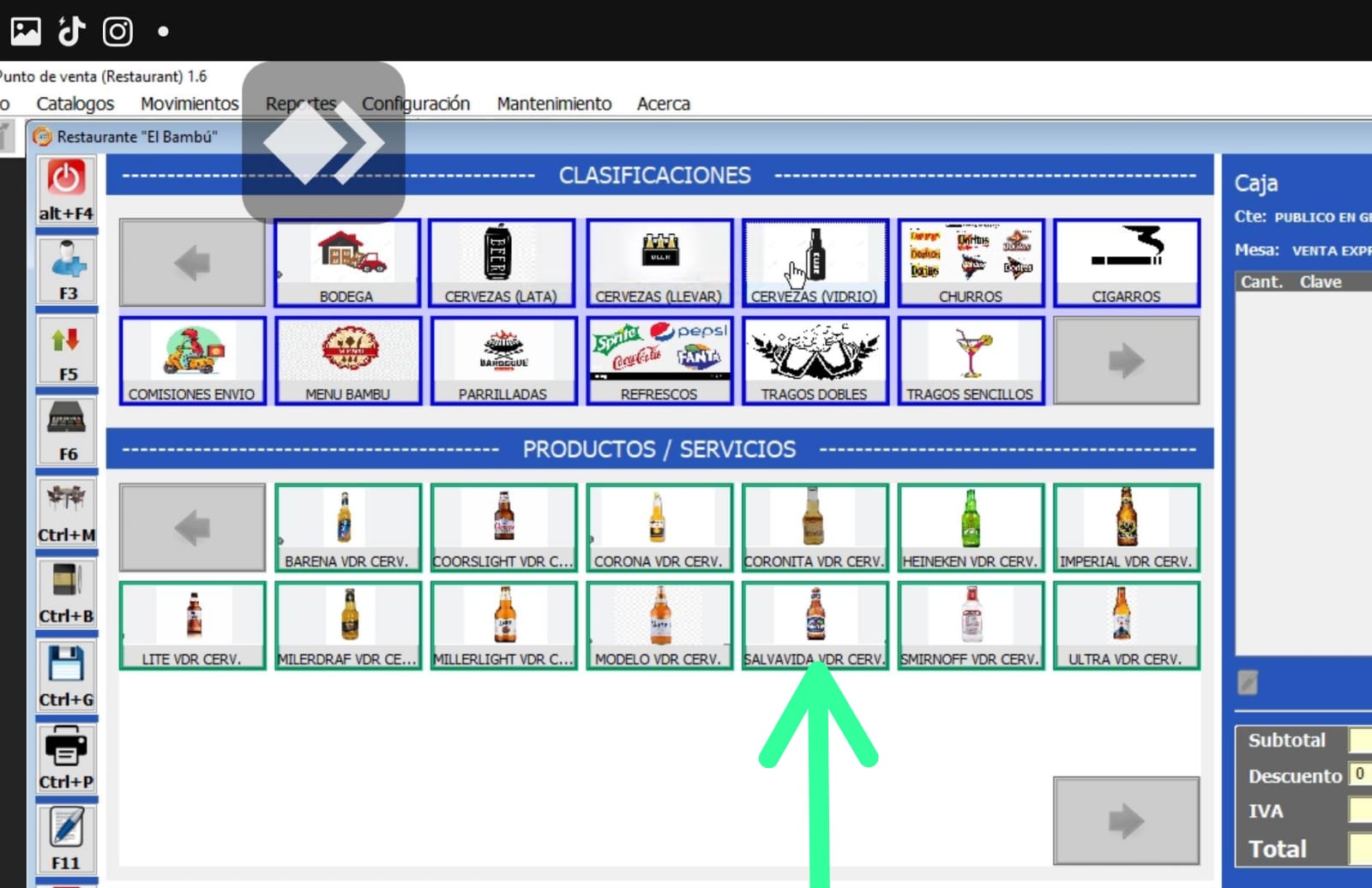The height and width of the screenshot is (888, 1372).
Task: Add MODELO VDR CERV. product
Action: (659, 626)
